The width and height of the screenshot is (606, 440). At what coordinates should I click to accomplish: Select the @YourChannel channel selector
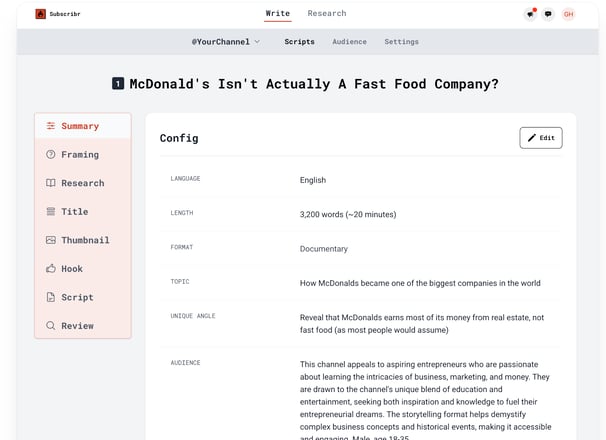click(x=226, y=42)
